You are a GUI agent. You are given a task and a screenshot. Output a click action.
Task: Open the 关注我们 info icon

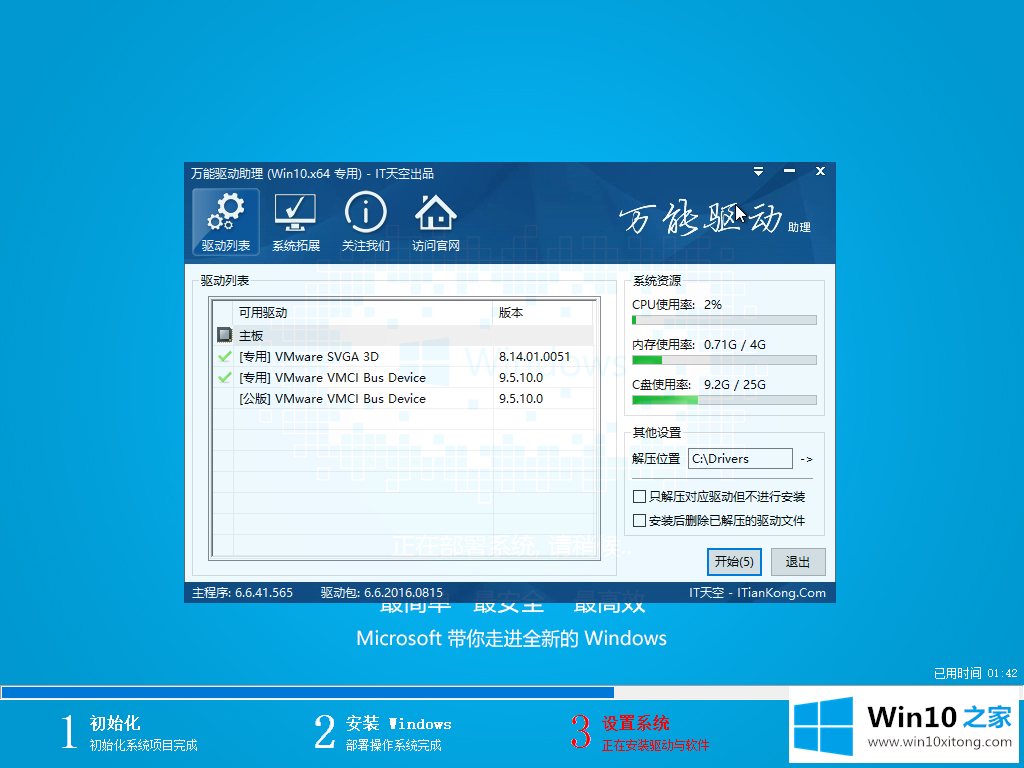point(366,222)
